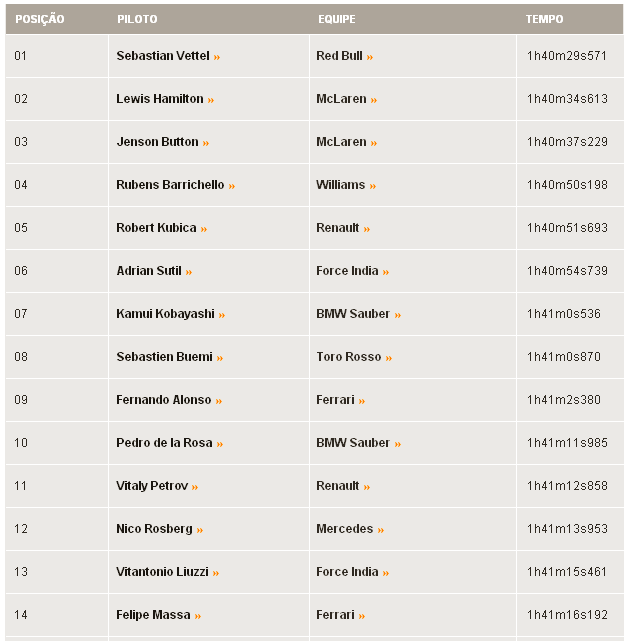Click the Pedro de la Rosa link
Screen dimensions: 624x641
tap(164, 443)
